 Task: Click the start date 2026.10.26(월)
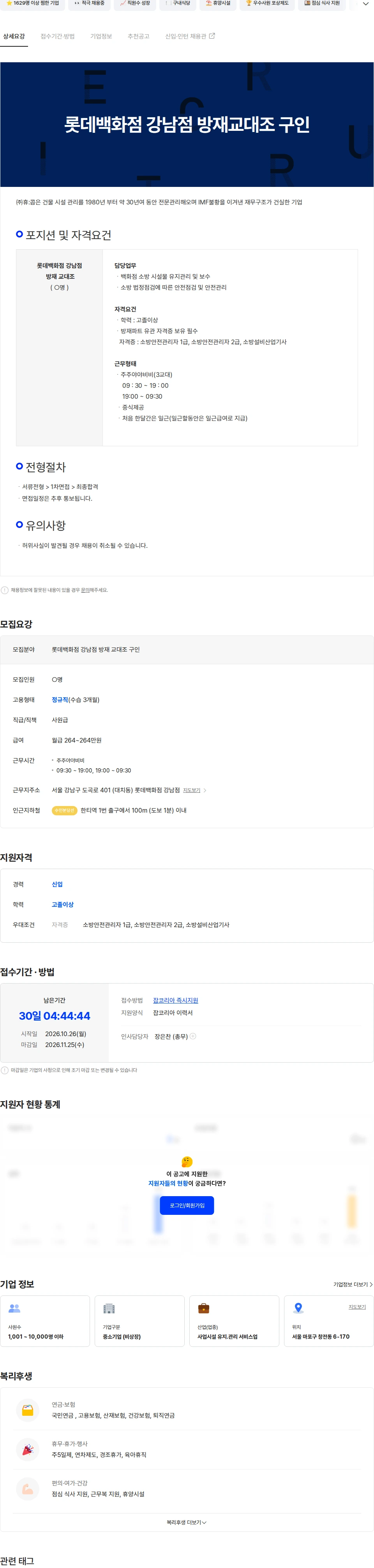click(x=66, y=1033)
